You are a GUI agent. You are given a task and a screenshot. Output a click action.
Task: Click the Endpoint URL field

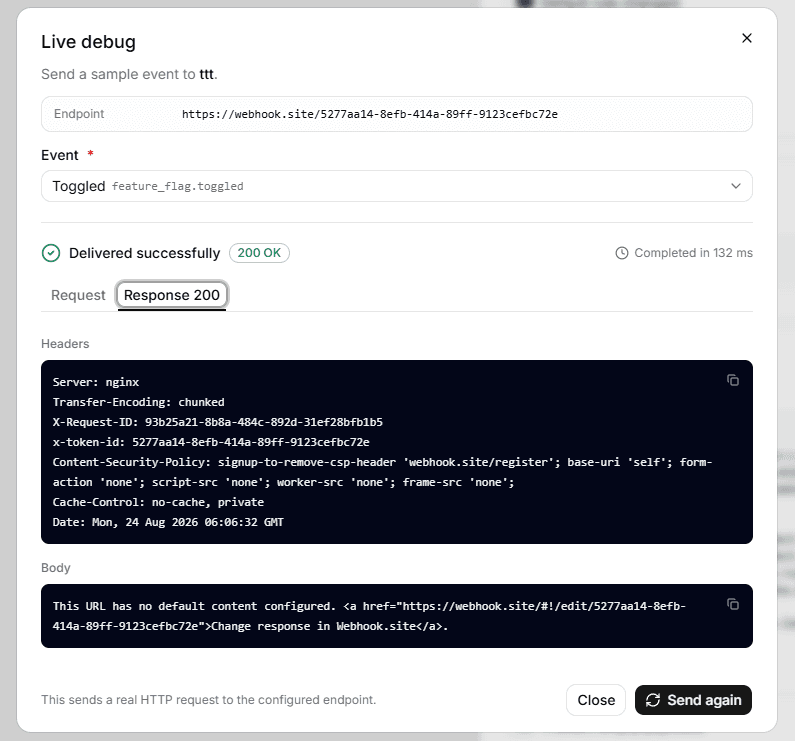pos(396,114)
